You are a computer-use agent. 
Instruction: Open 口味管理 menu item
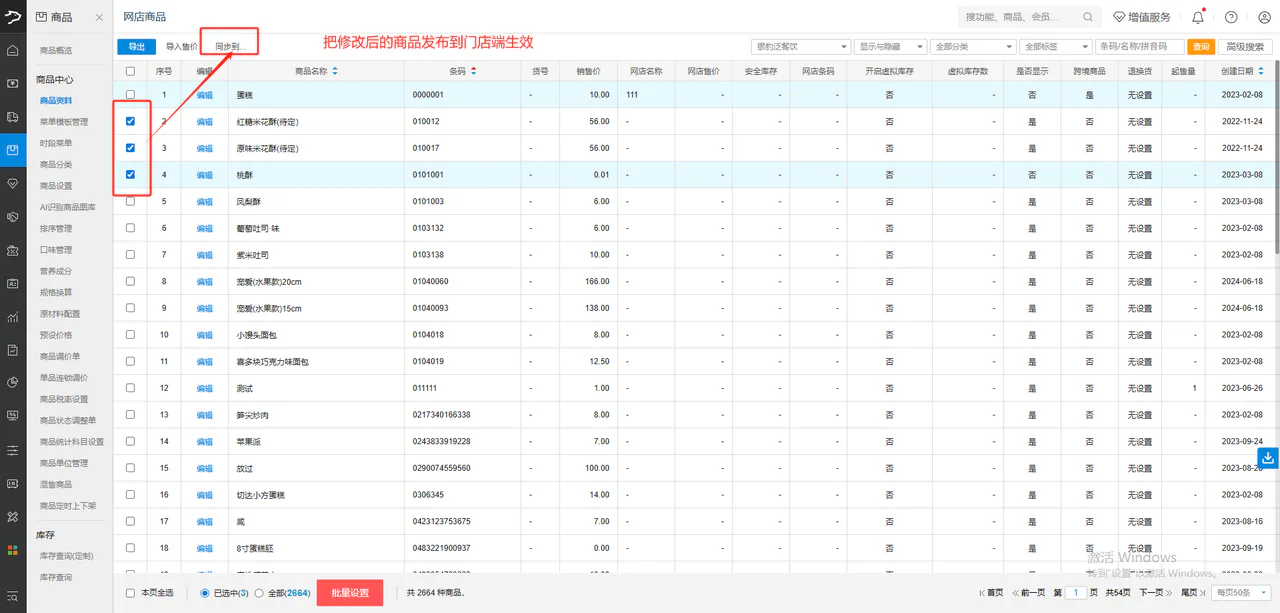56,250
